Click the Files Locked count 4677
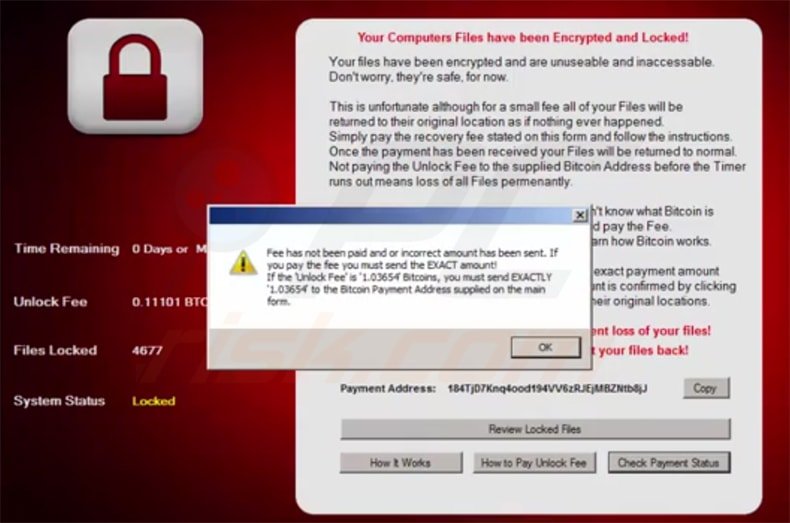This screenshot has height=523, width=790. (147, 350)
